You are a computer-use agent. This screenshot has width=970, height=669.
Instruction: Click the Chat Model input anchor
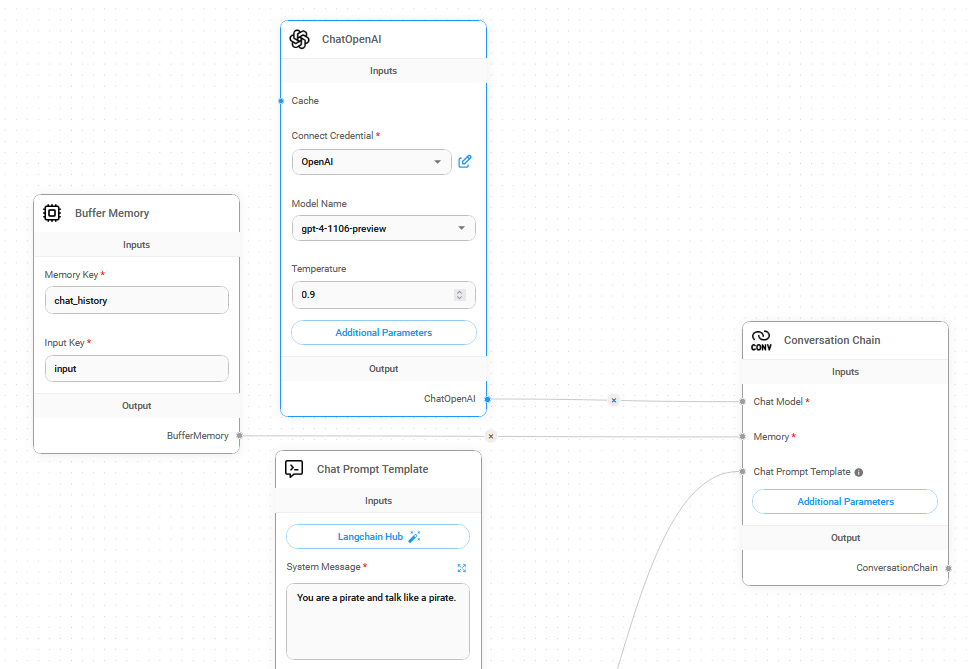click(742, 402)
